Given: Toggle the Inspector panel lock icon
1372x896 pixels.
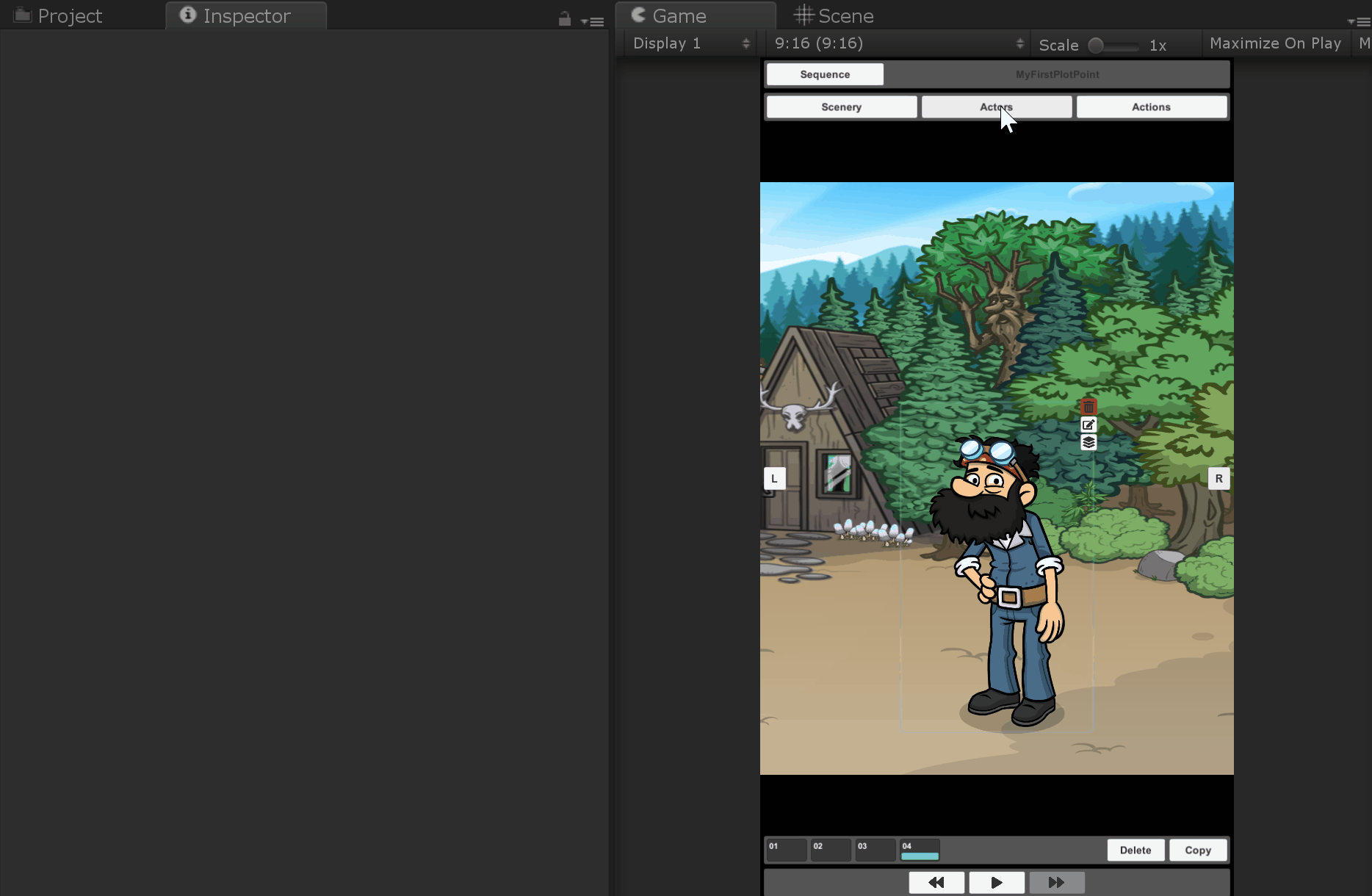Looking at the screenshot, I should [x=564, y=20].
